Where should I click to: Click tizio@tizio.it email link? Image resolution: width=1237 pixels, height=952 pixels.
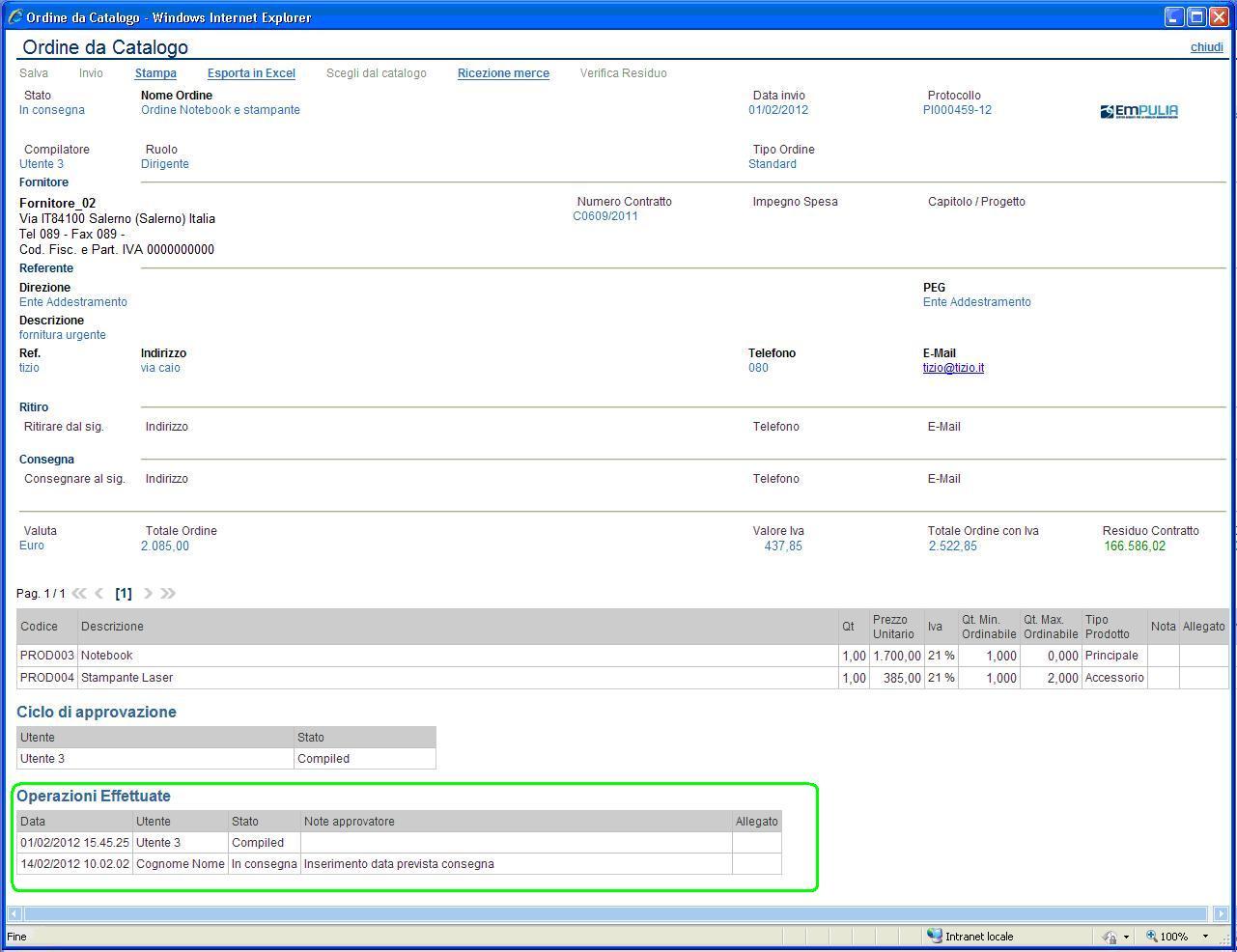click(953, 368)
